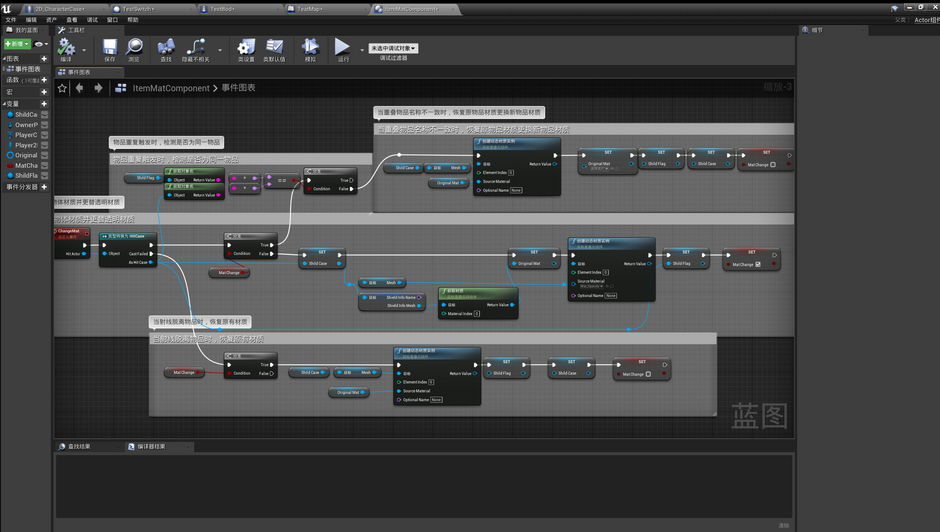Click the Play (运行) arrow icon
The height and width of the screenshot is (532, 940).
(x=342, y=47)
